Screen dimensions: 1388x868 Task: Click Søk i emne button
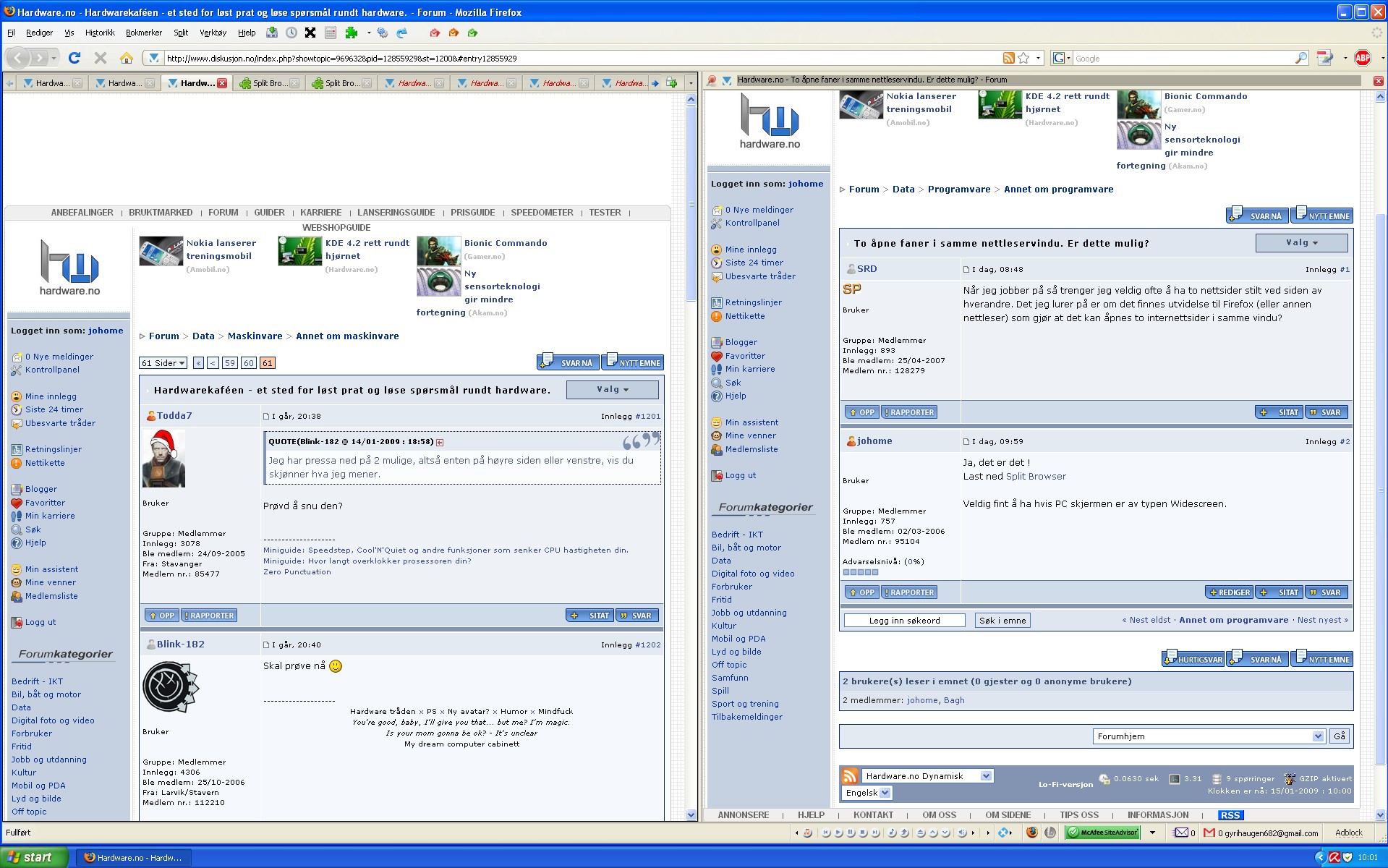(1002, 621)
